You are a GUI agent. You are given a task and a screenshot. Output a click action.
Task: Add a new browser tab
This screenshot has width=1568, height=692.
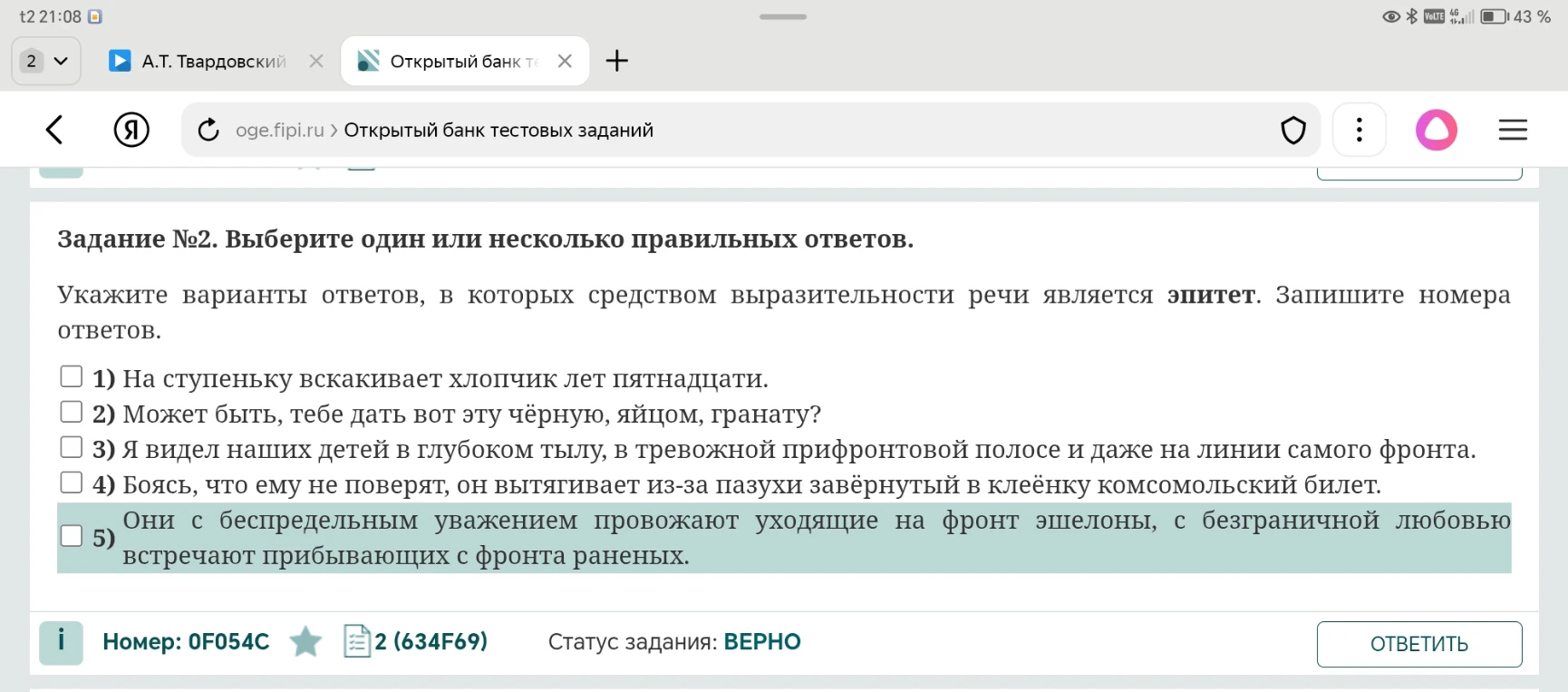(616, 61)
